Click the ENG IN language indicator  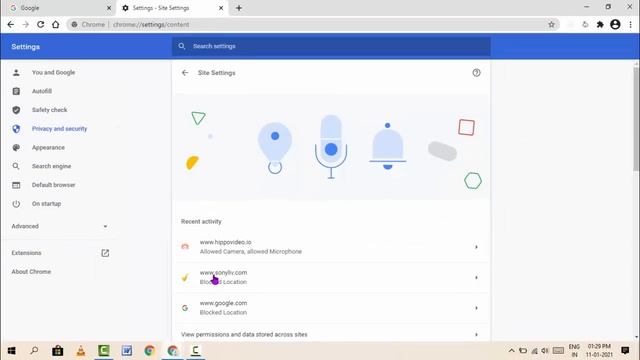[574, 351]
